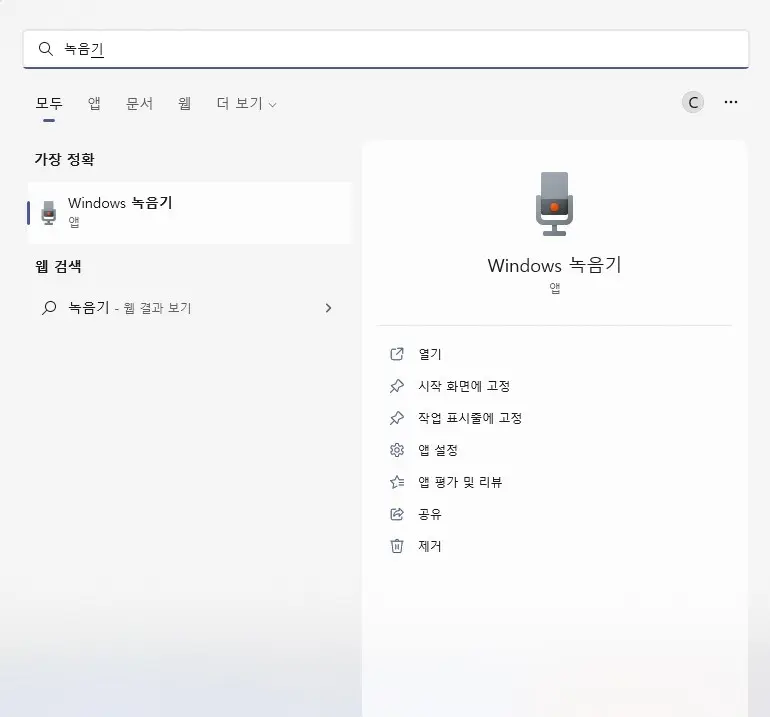Select the Windows 녹음기 best match result

tap(190, 213)
